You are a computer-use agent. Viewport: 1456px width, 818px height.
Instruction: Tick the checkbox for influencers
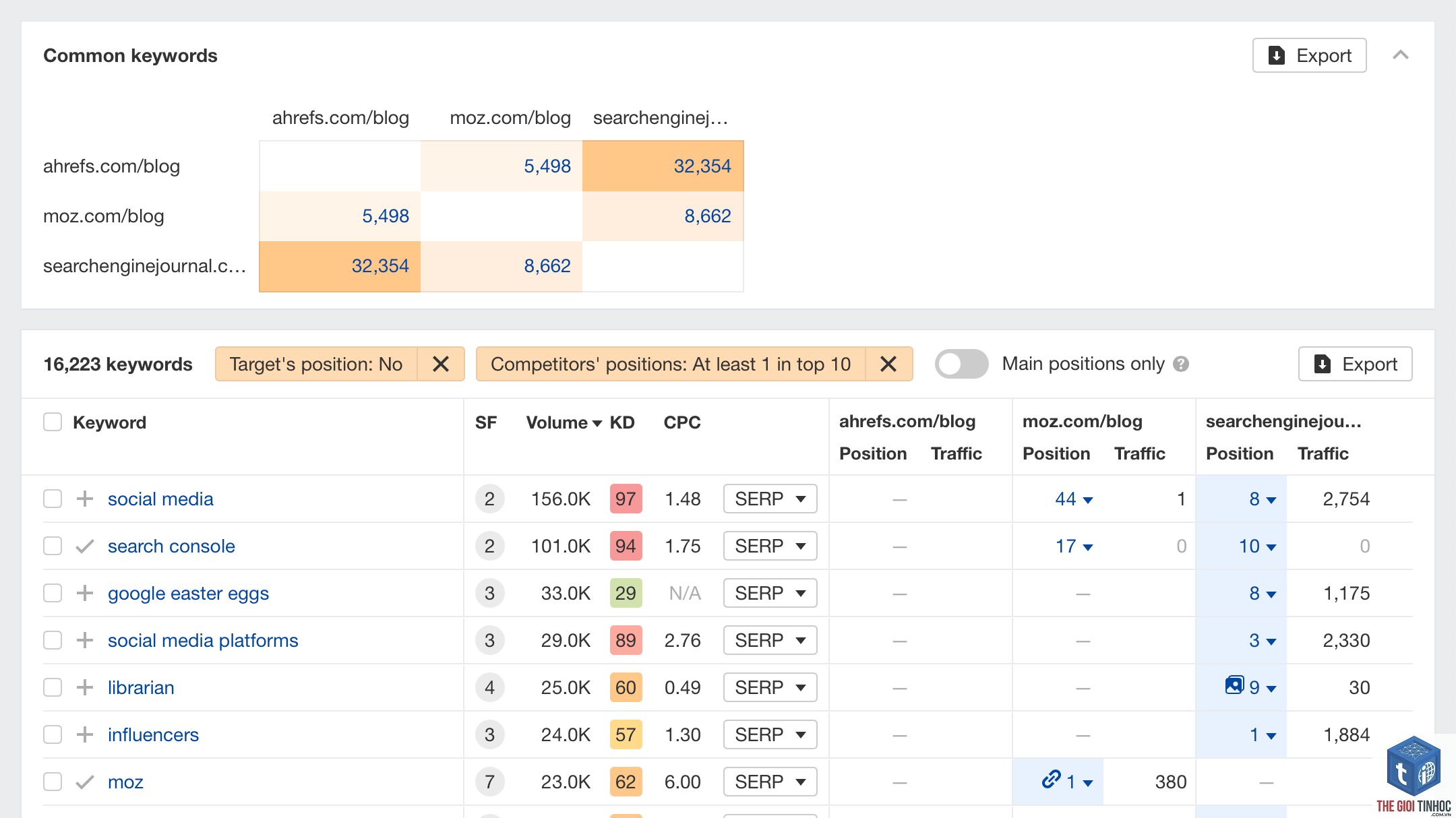point(53,734)
